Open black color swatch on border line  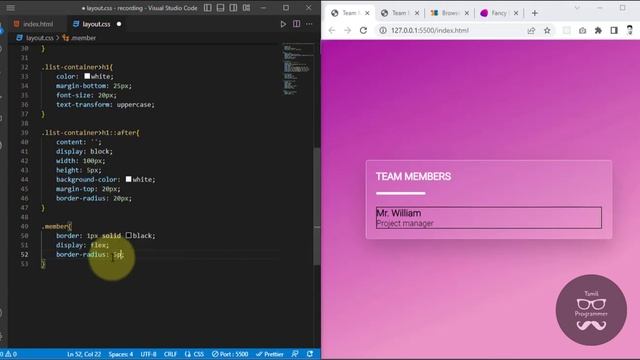tap(129, 236)
